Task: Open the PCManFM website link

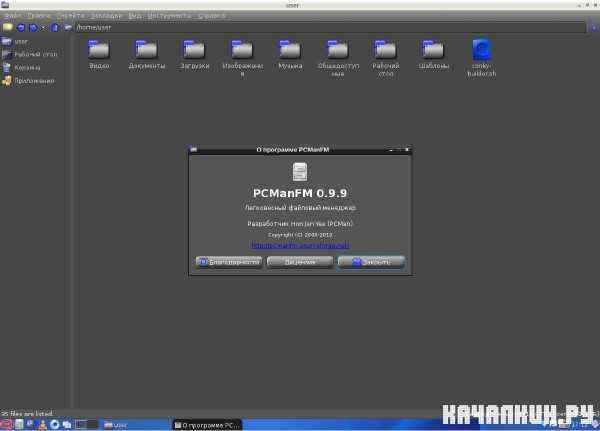Action: (300, 245)
